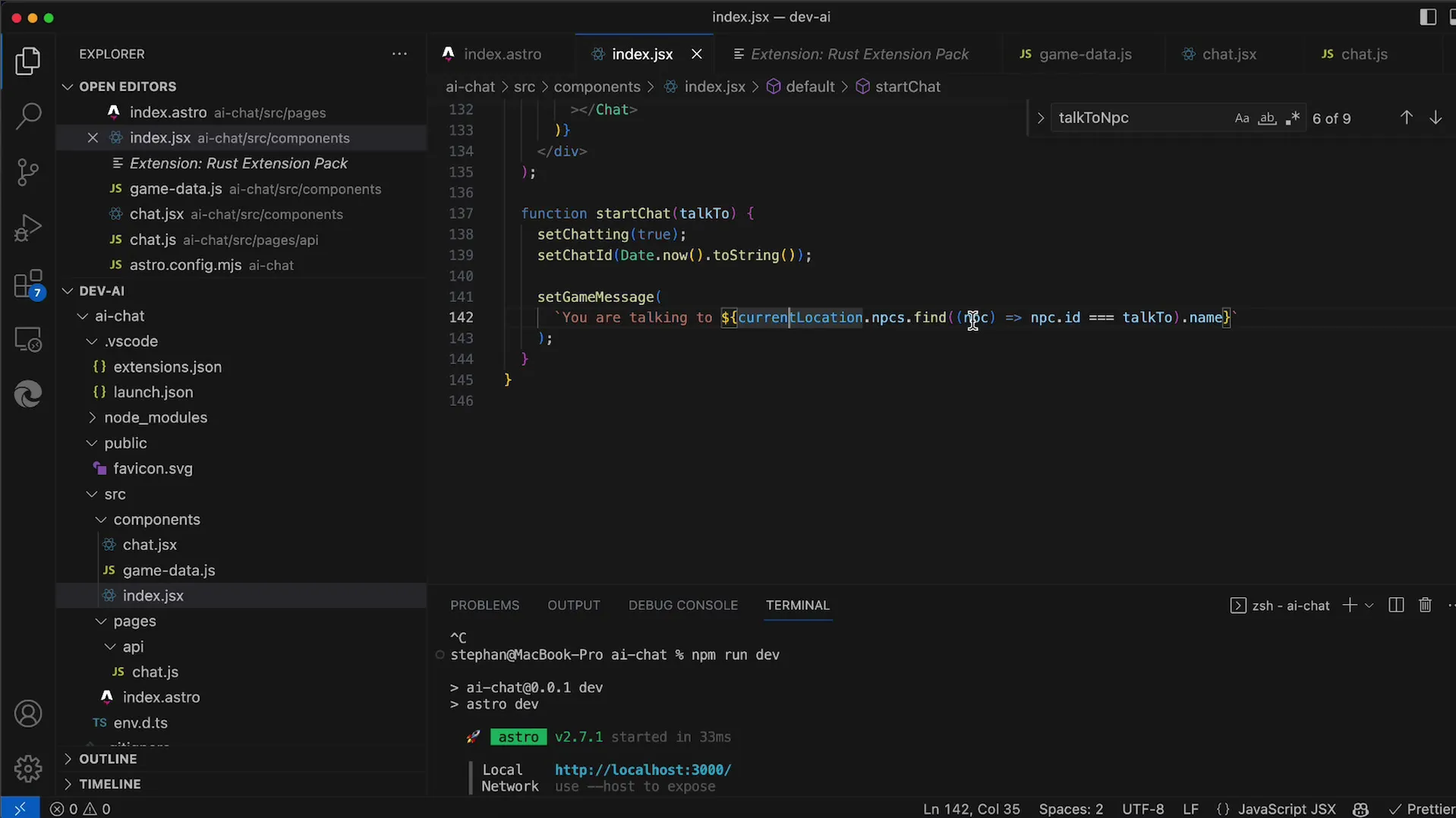Switch to the Rust Extension Pack tab
Viewport: 1456px width, 818px height.
click(859, 54)
